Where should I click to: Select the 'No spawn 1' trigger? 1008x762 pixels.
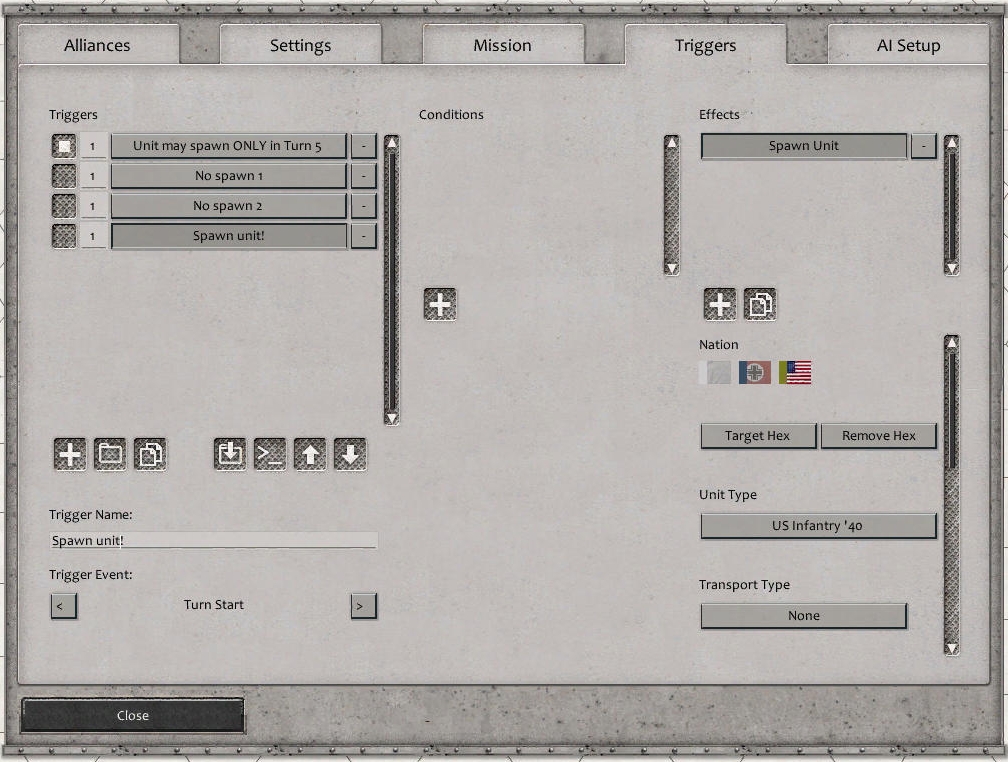[x=229, y=176]
